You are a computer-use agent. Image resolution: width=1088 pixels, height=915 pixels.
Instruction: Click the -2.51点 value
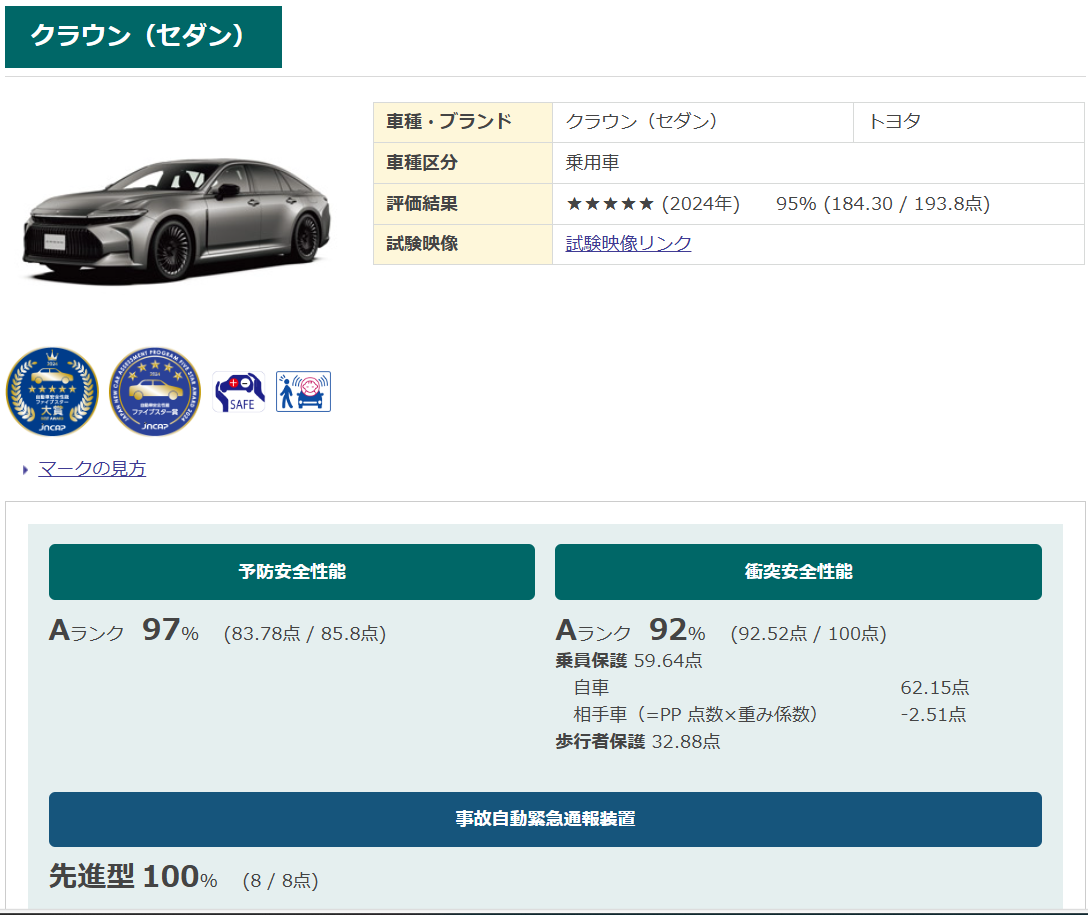tap(933, 715)
